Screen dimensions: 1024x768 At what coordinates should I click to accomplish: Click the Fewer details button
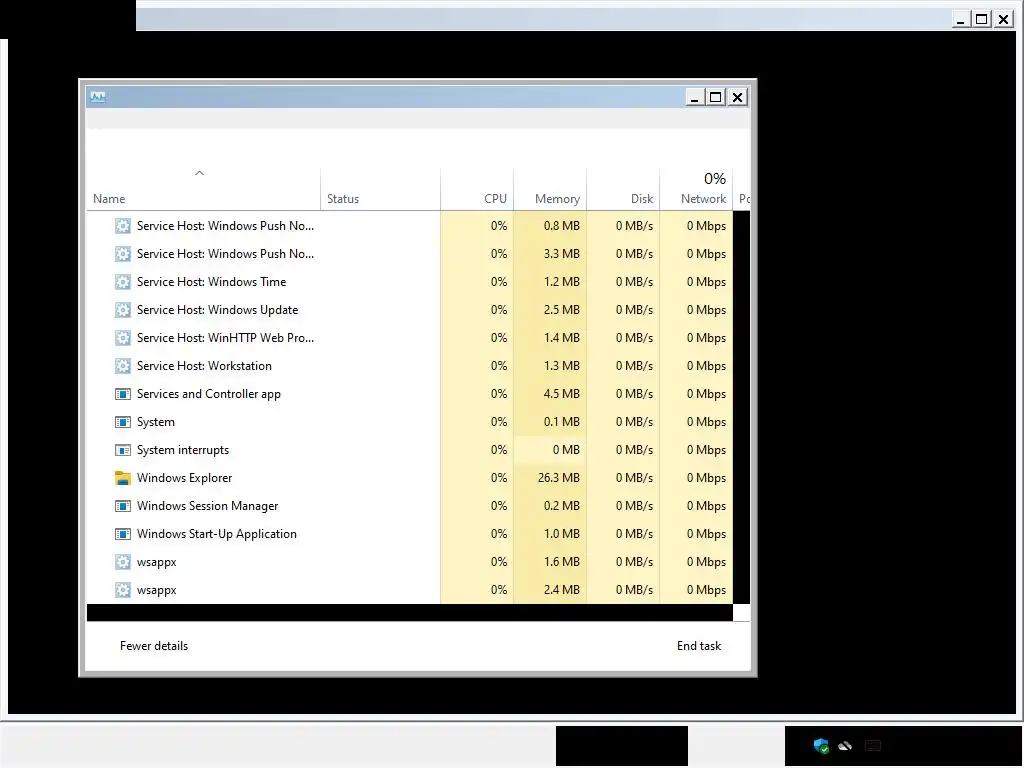(154, 646)
